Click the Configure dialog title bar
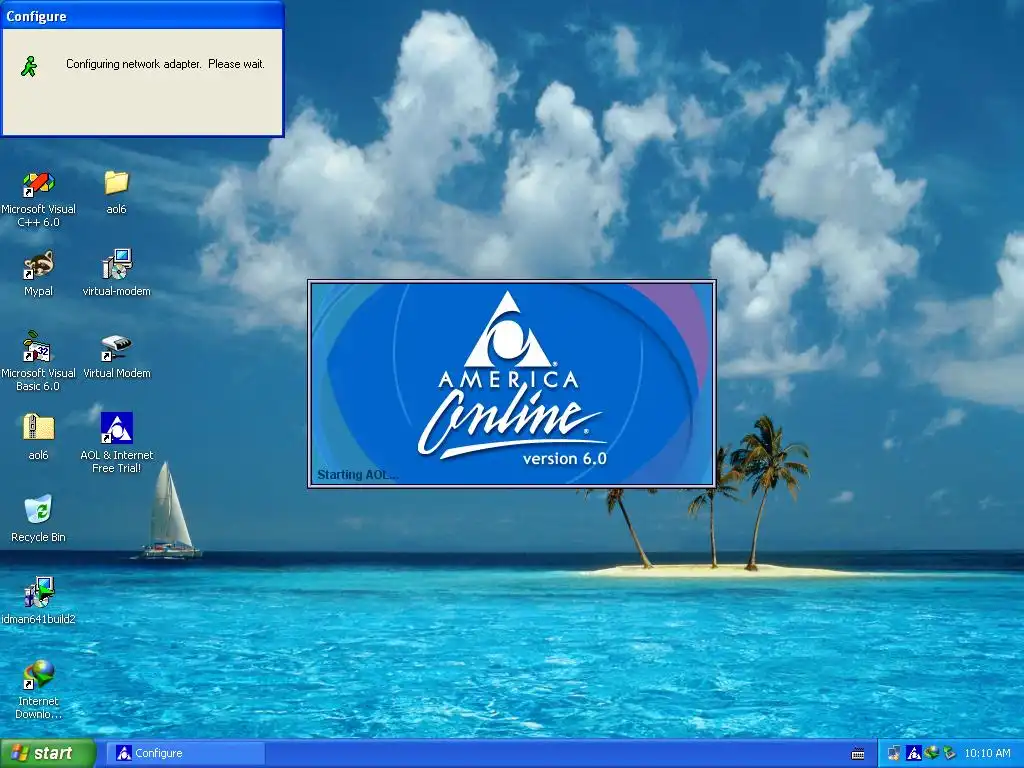 pyautogui.click(x=142, y=16)
